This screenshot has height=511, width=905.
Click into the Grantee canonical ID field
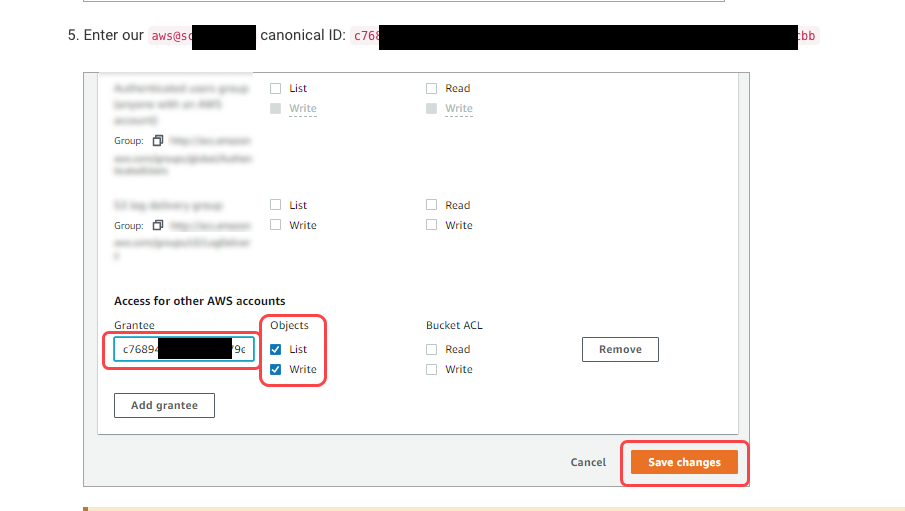(x=184, y=349)
